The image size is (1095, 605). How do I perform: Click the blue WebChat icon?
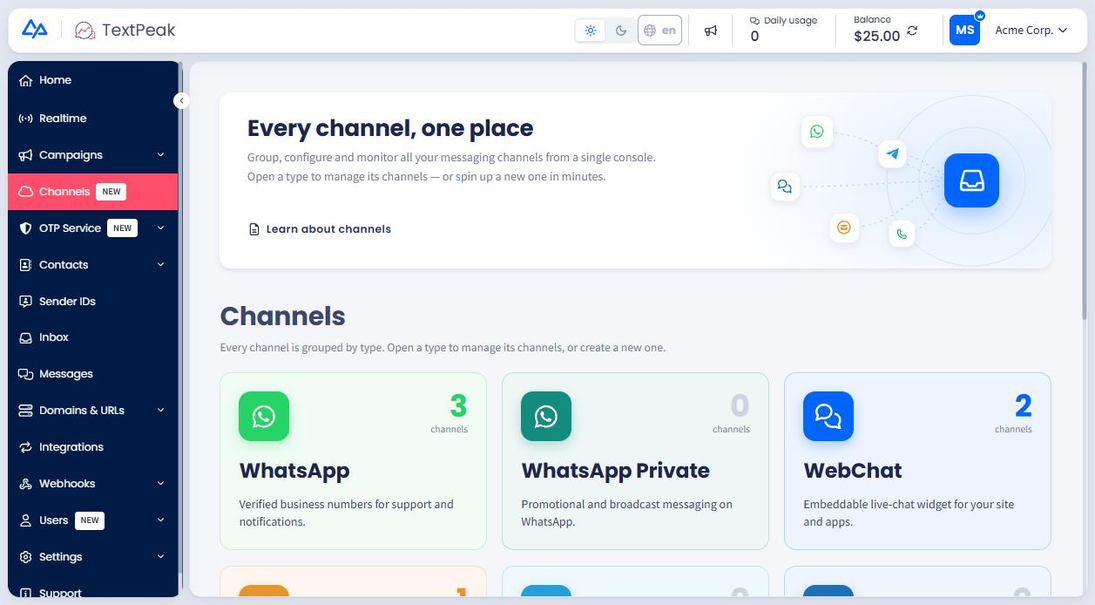828,416
